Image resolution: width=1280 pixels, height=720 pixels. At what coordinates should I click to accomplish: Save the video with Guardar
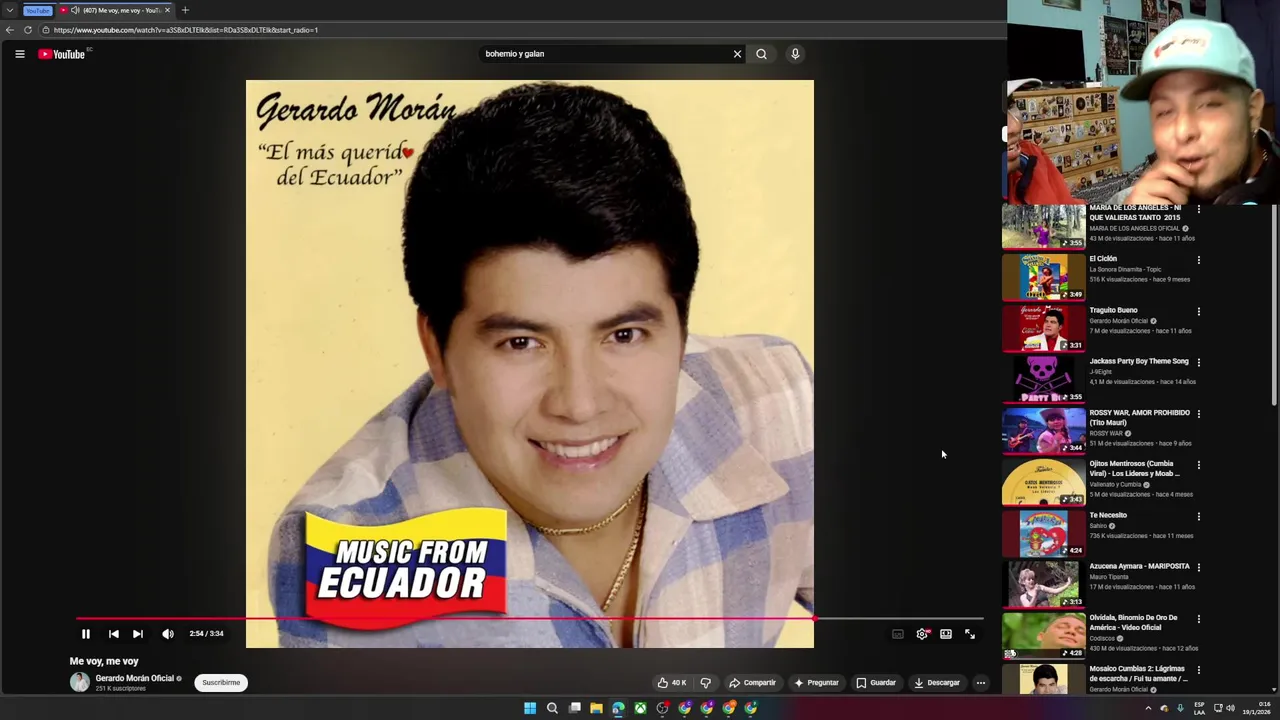876,683
